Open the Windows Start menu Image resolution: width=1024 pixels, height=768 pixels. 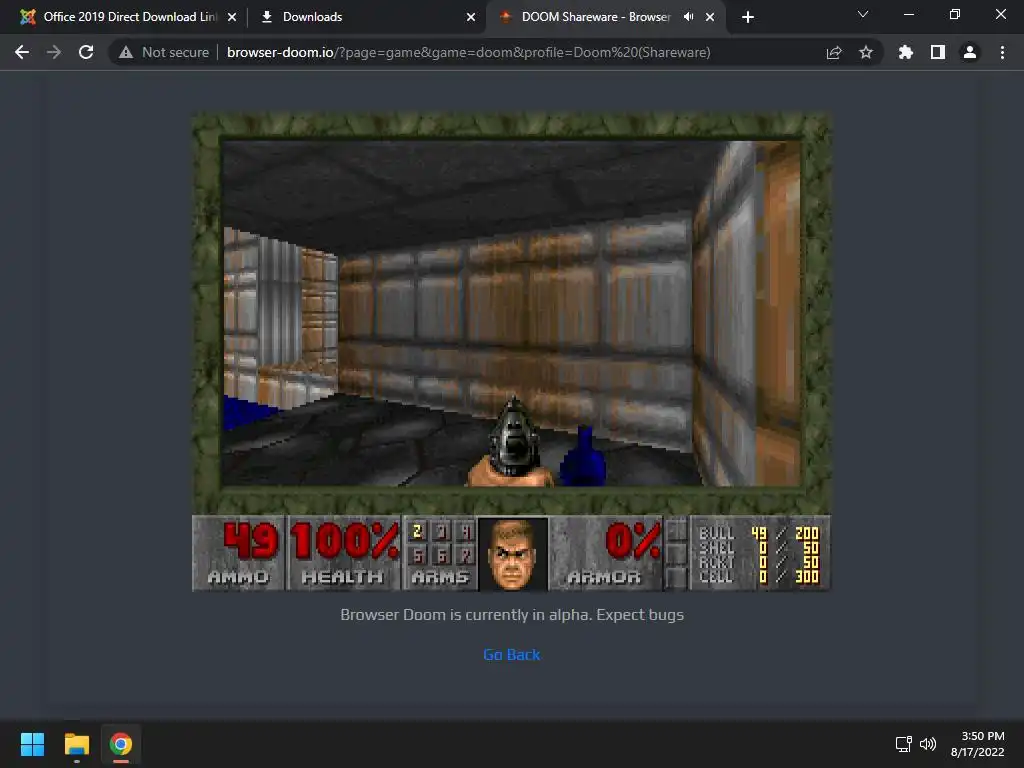coord(32,744)
